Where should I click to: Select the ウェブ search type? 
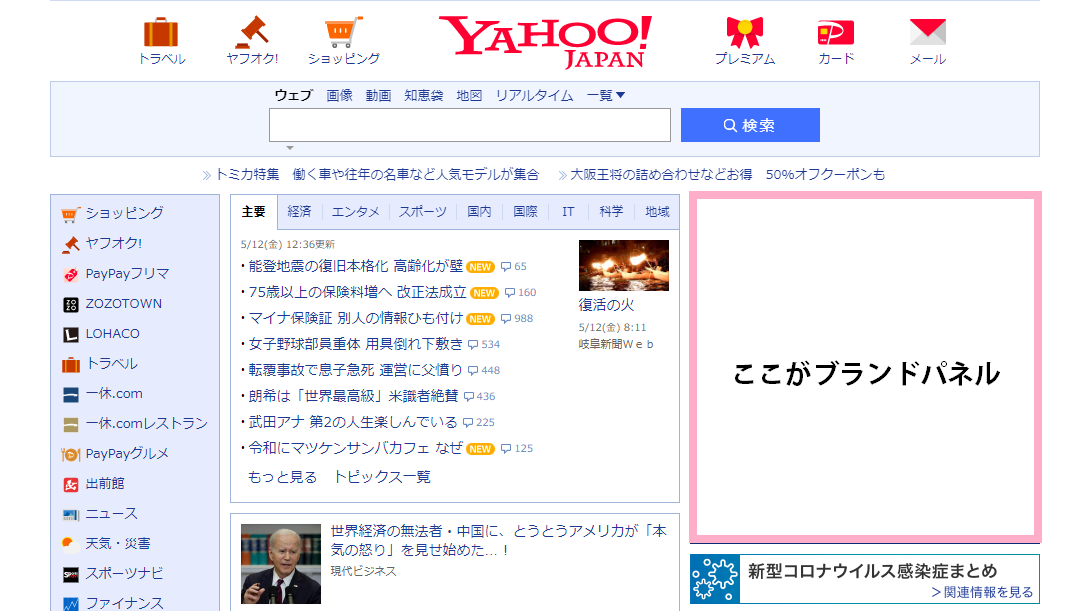(x=294, y=96)
